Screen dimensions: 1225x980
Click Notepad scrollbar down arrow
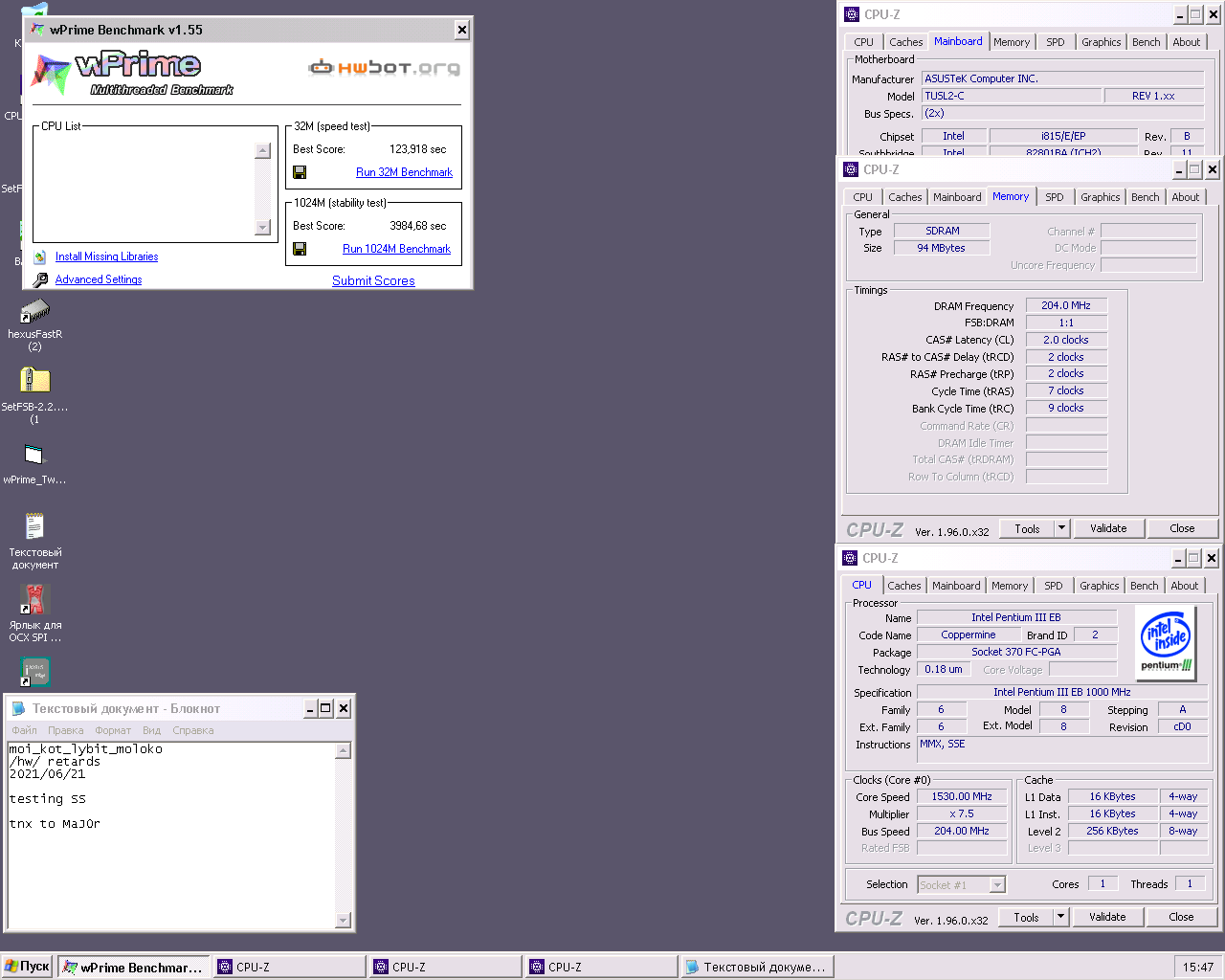(344, 921)
